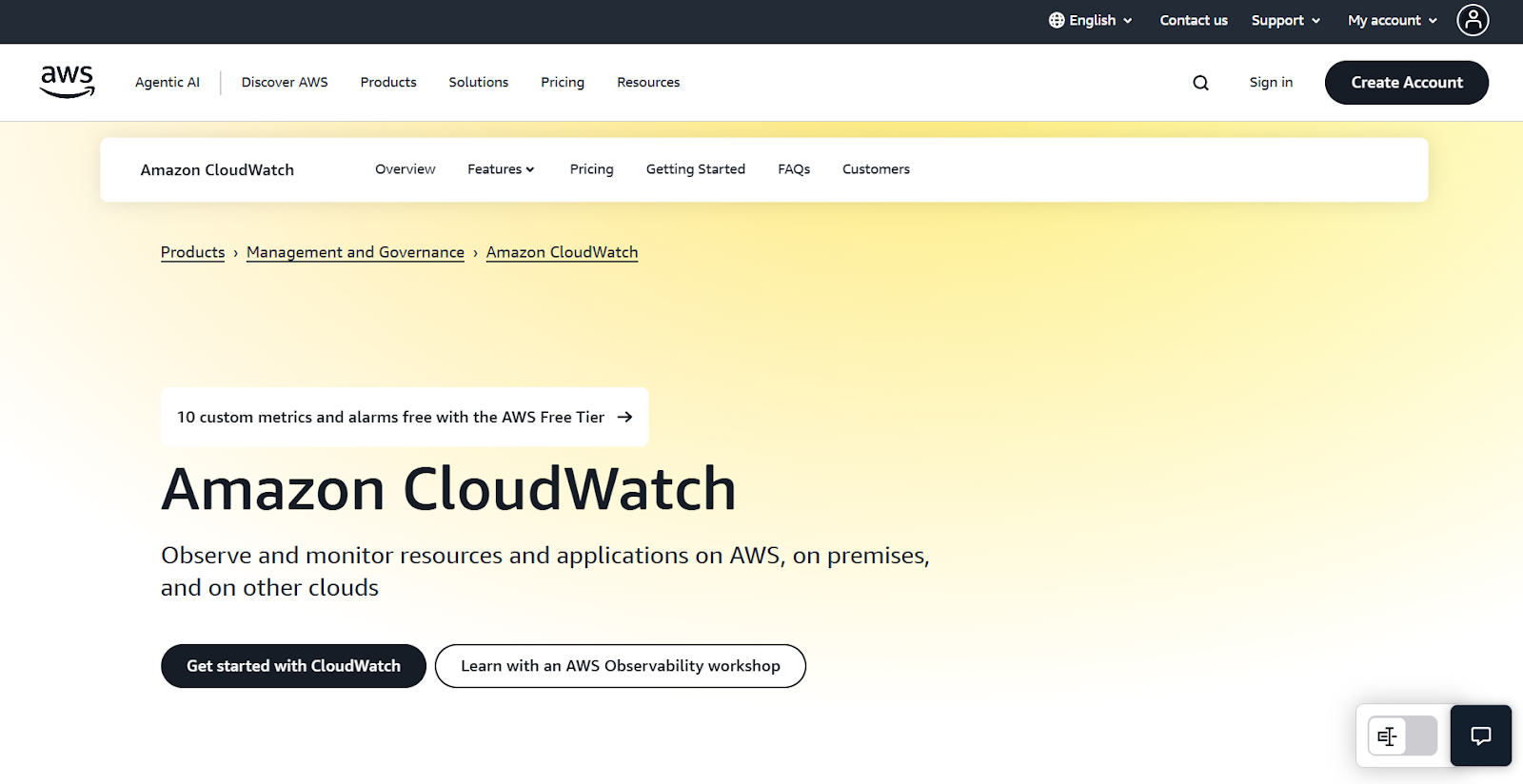Click the 'Observe and monitor resources' description
The width and height of the screenshot is (1523, 784).
tap(544, 571)
